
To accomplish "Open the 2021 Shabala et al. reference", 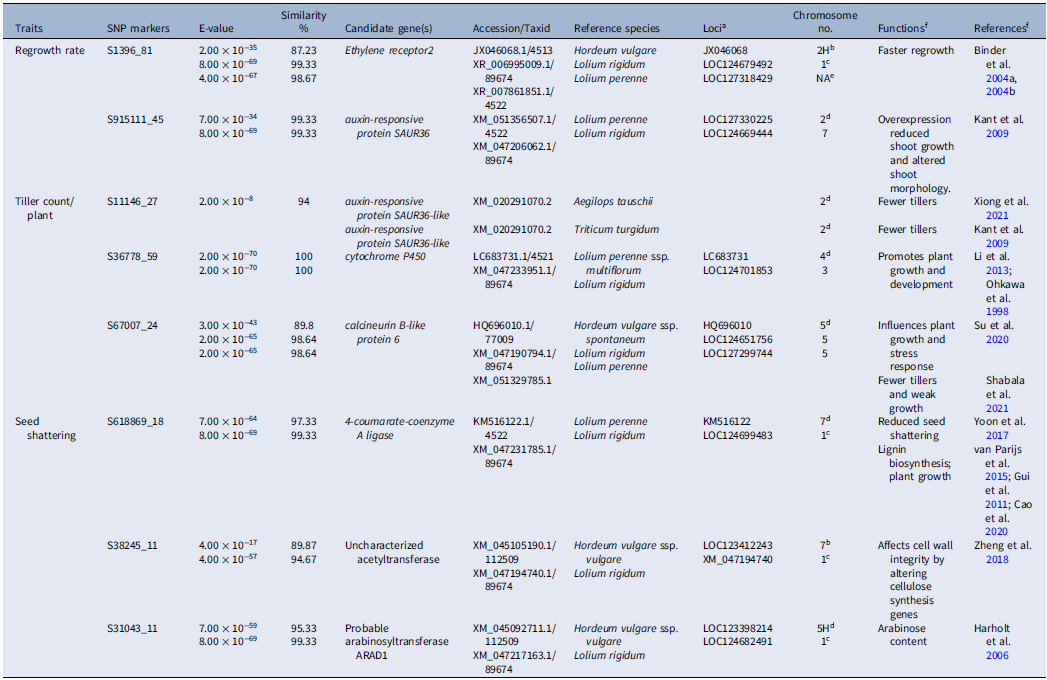I will pos(997,408).
